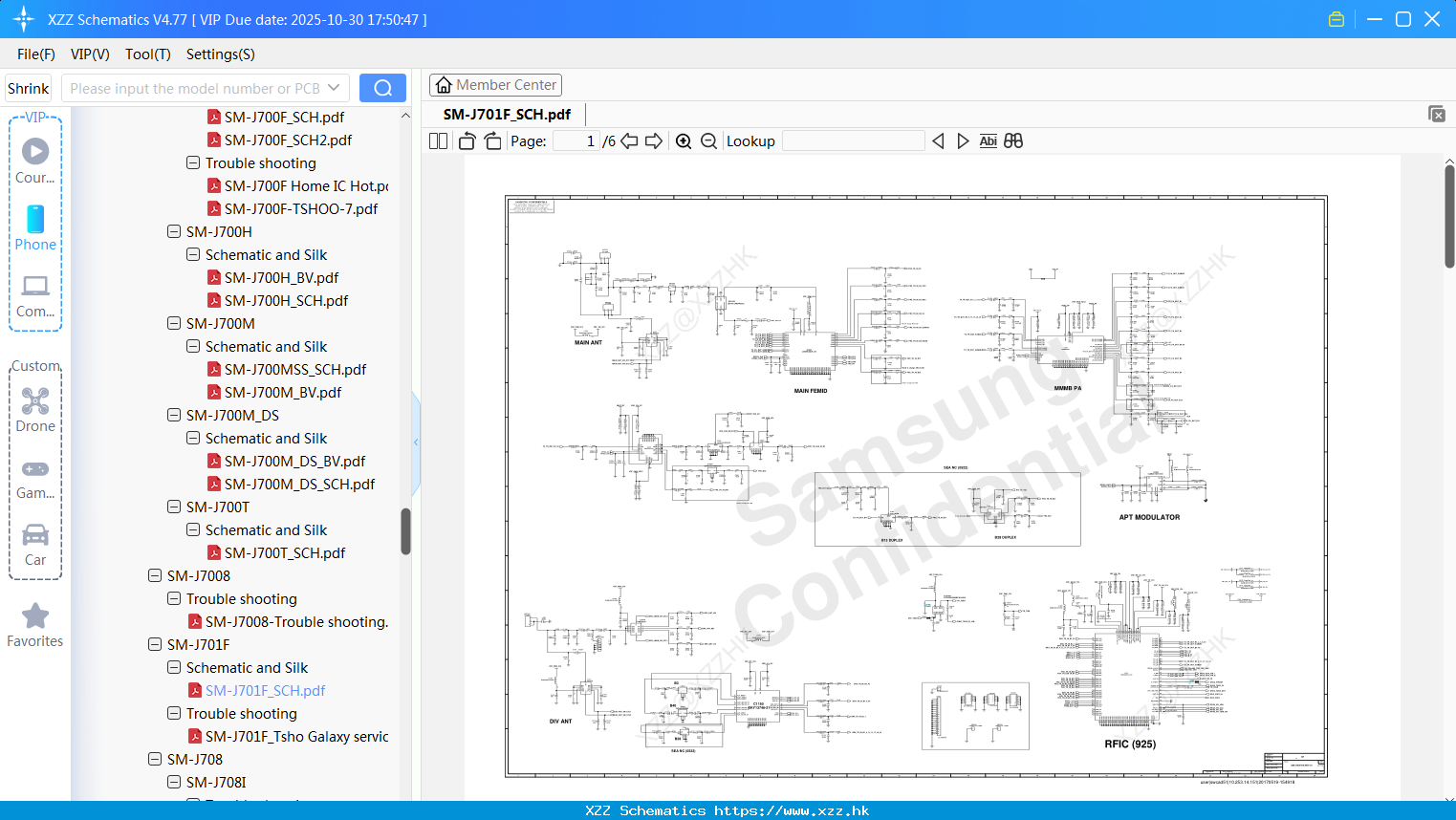Collapse the SM-J708 tree node

pyautogui.click(x=155, y=759)
